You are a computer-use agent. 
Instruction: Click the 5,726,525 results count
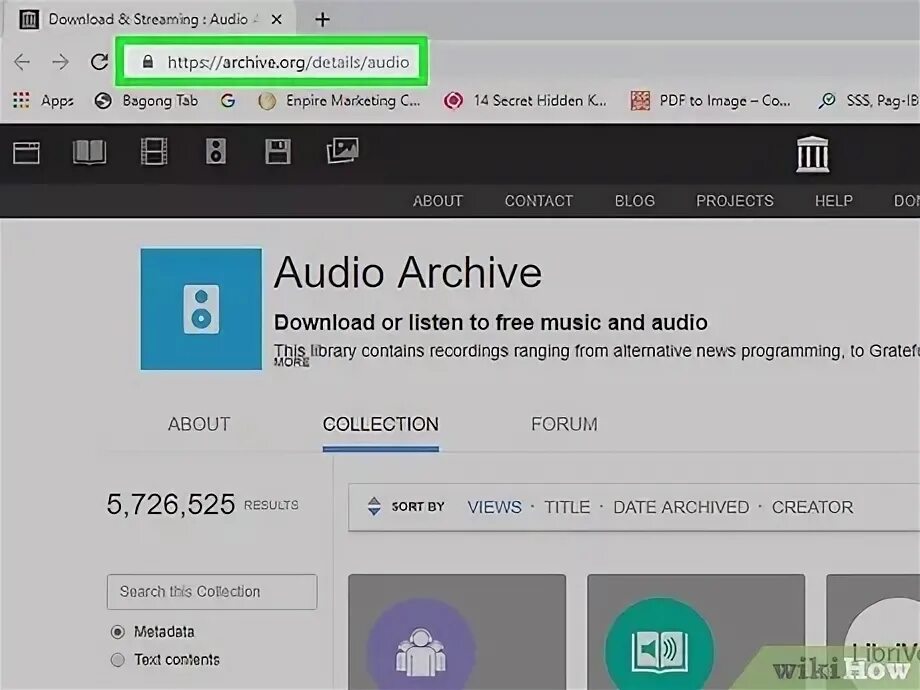[171, 505]
